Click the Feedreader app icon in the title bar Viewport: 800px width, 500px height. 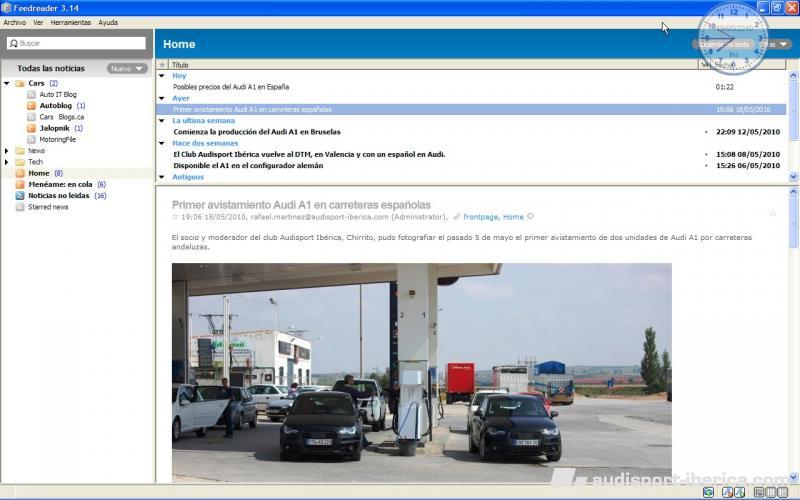point(6,8)
